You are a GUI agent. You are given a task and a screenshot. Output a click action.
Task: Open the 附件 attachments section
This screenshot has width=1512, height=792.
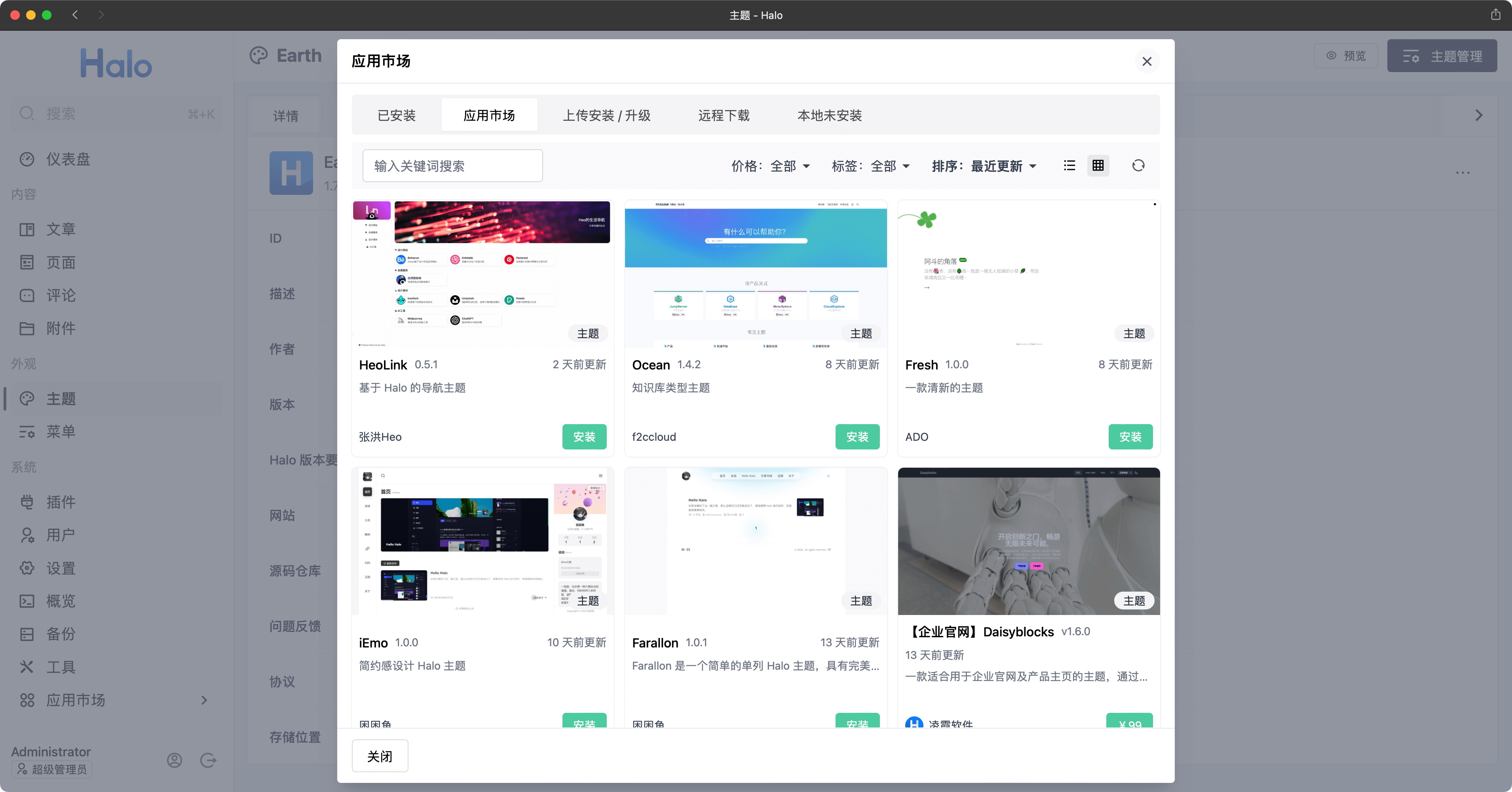click(61, 328)
